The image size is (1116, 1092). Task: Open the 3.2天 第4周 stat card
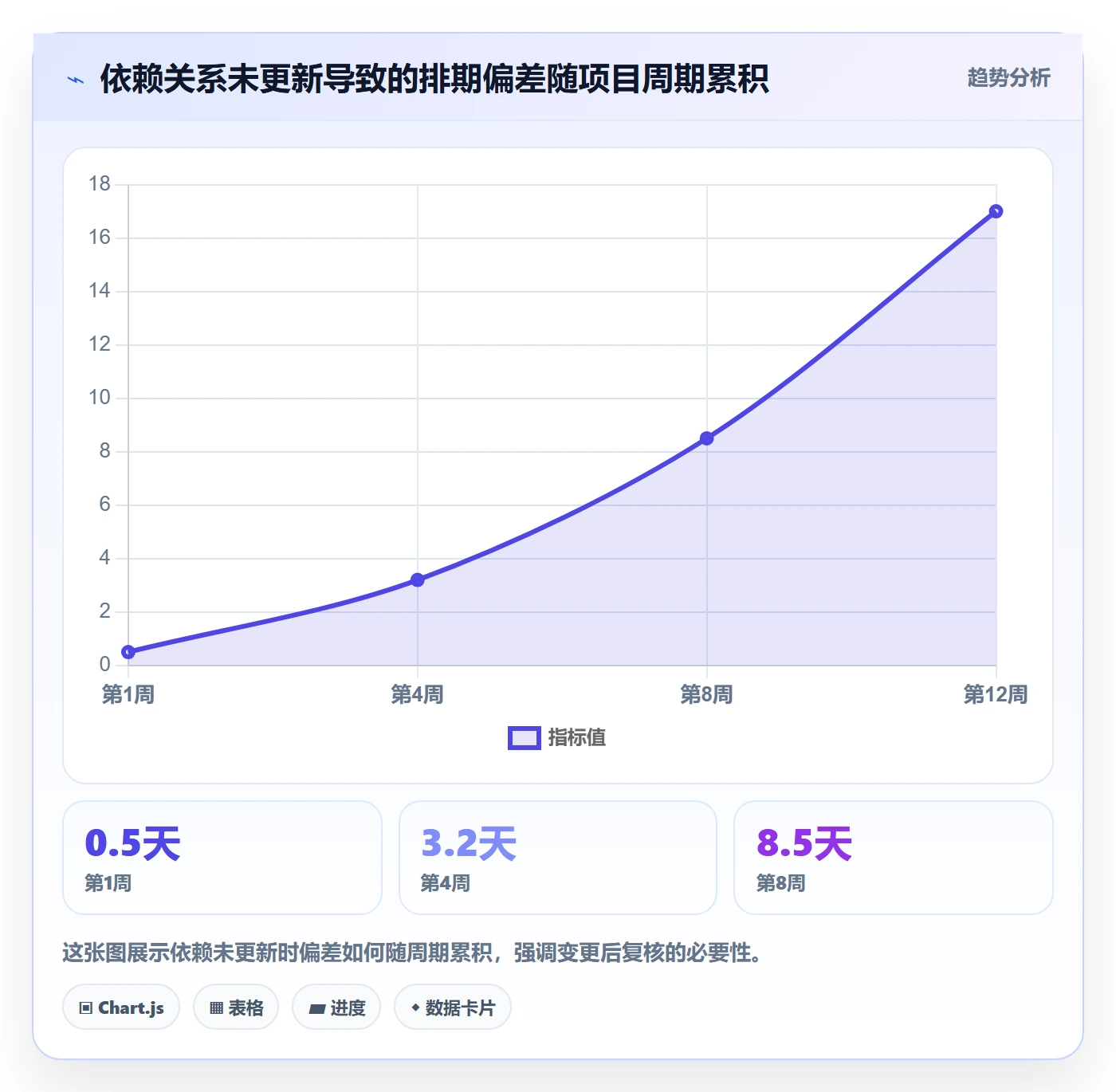(x=558, y=858)
